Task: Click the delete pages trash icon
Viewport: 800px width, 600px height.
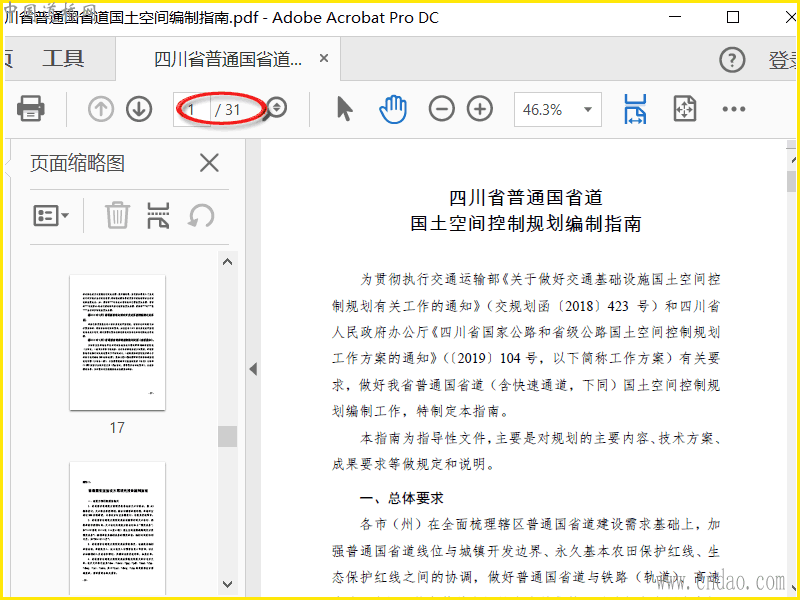Action: tap(117, 216)
